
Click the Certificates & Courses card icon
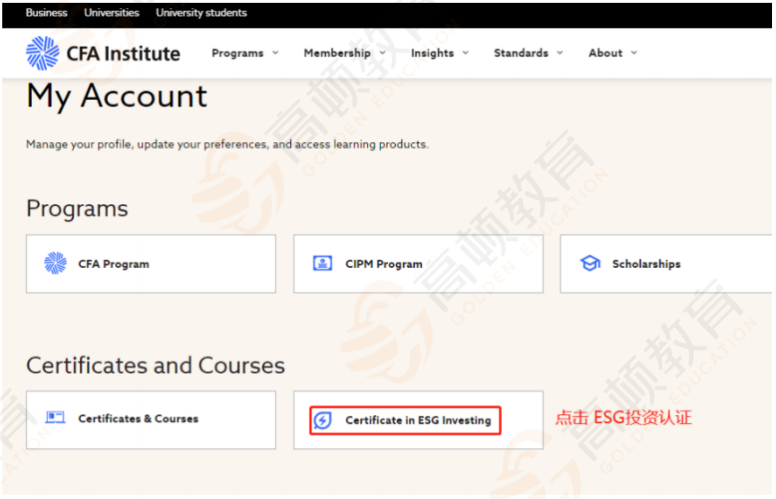[x=55, y=418]
